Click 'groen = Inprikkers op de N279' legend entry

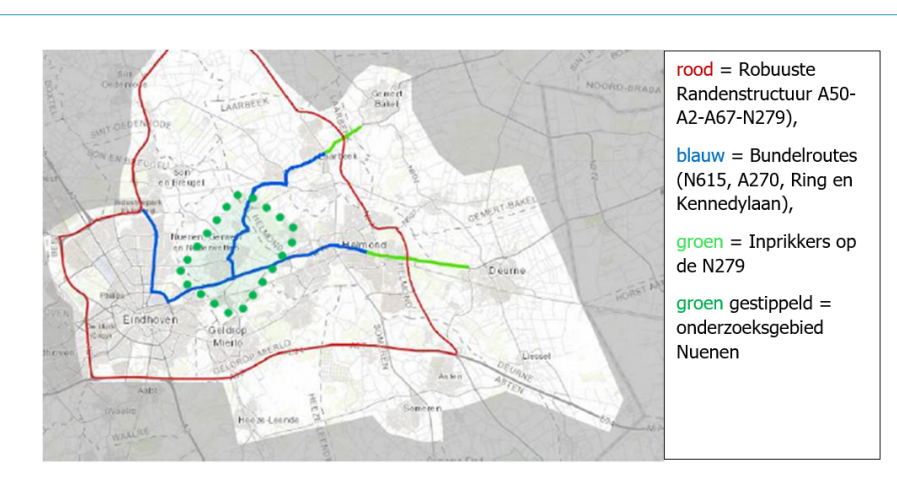click(766, 254)
